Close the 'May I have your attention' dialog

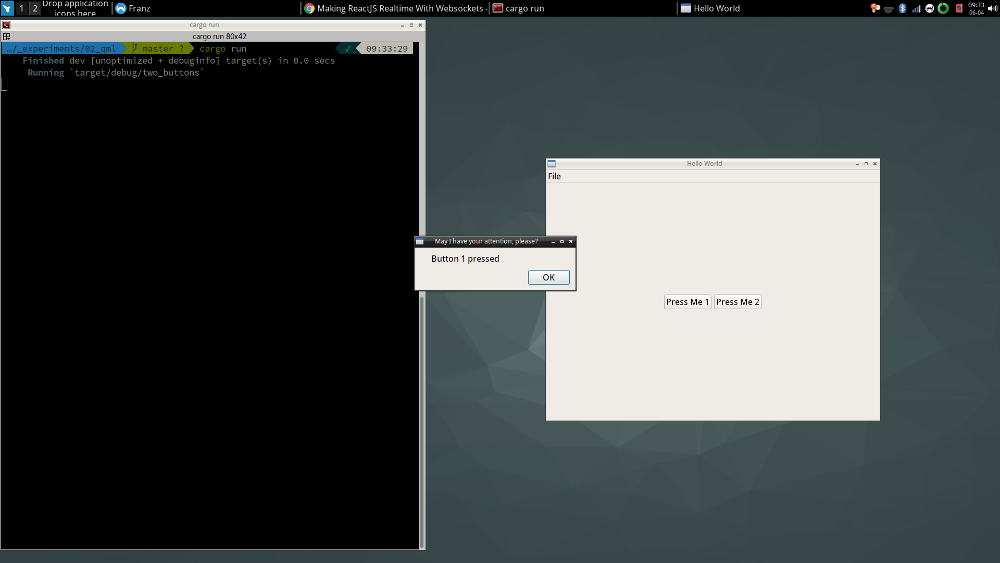pos(571,241)
